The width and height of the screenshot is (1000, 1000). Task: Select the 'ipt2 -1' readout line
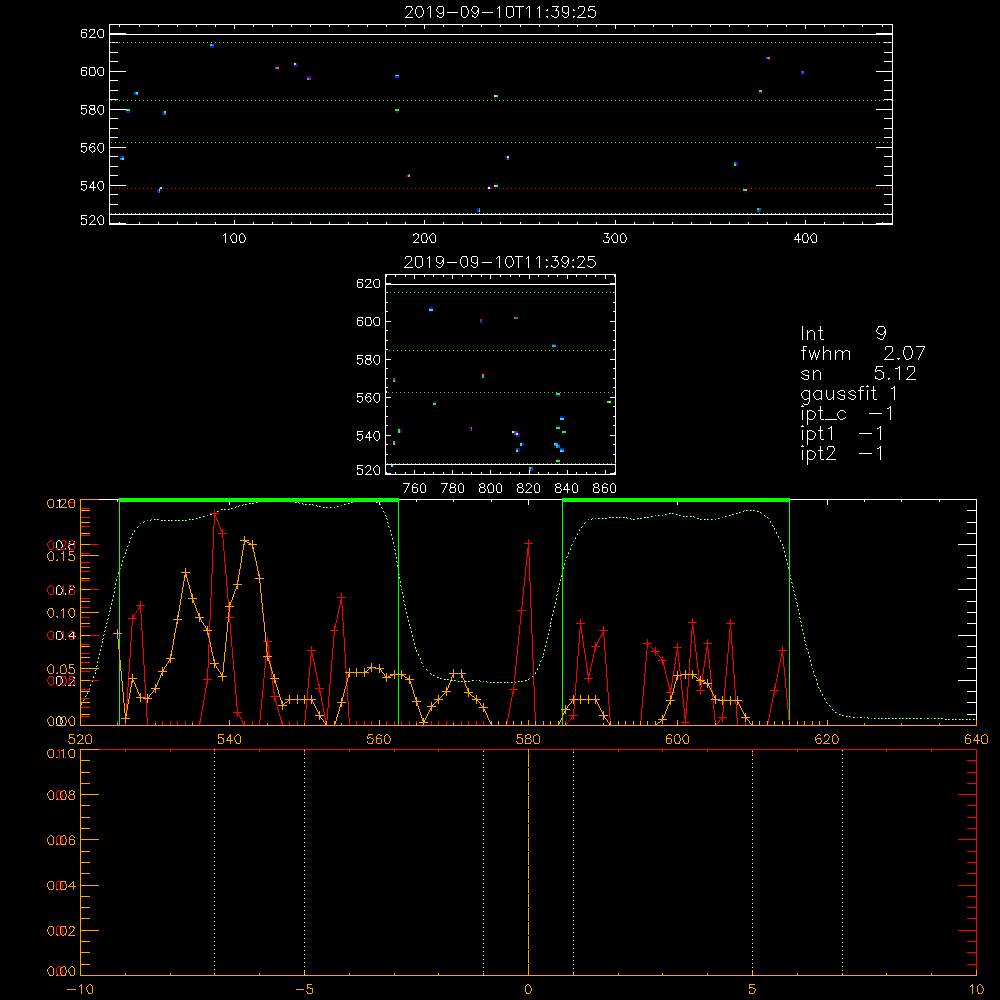tap(842, 453)
